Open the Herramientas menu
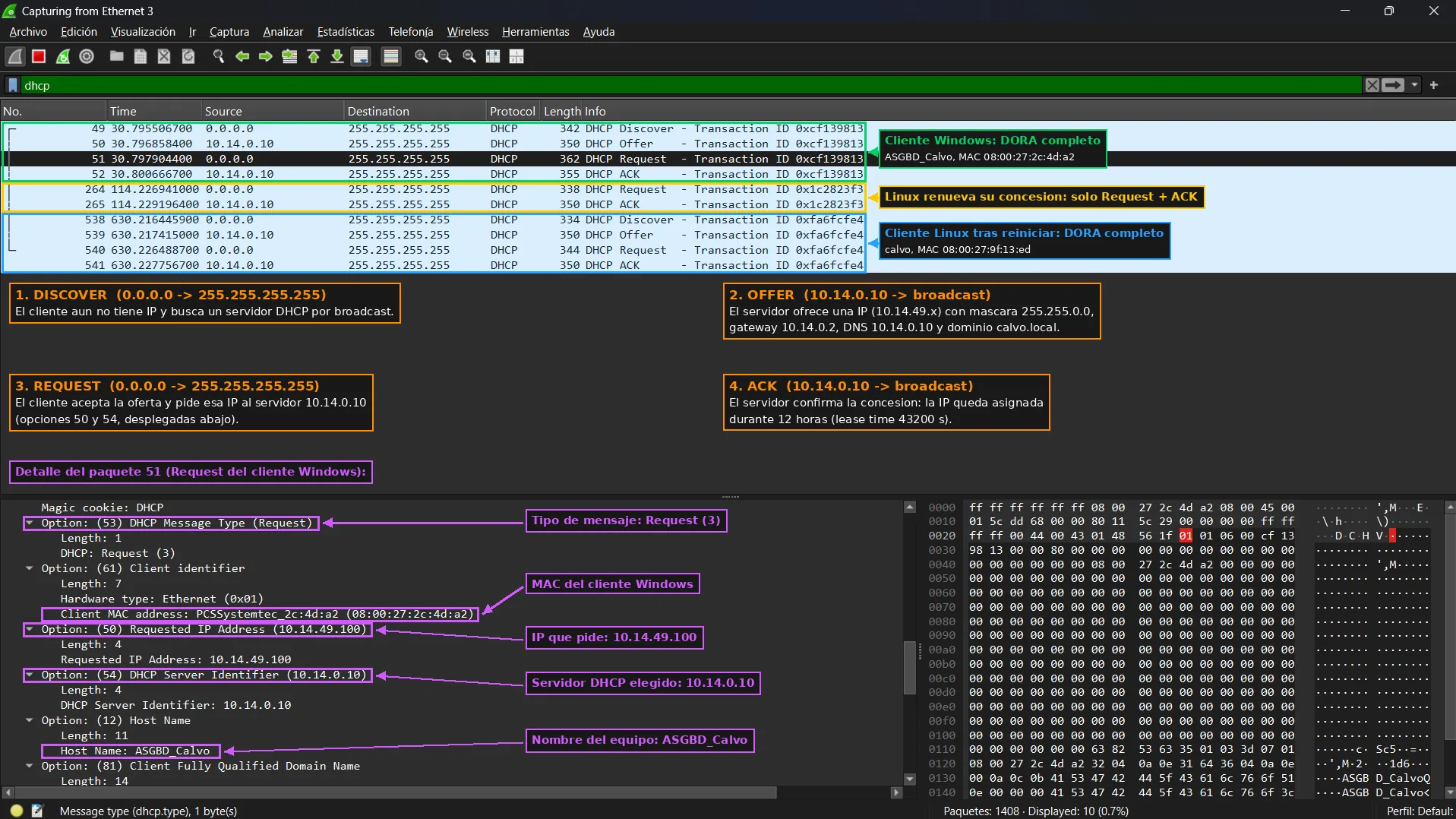 pos(535,32)
